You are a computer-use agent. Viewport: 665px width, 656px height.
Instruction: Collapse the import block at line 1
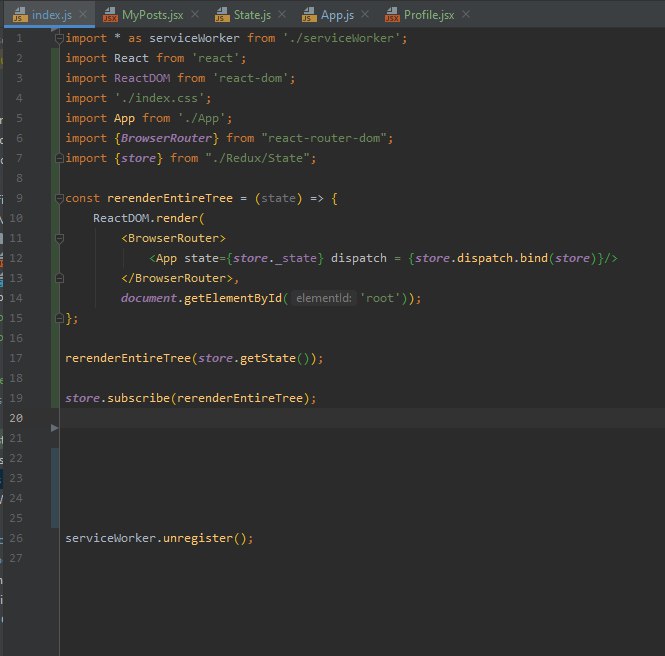click(x=59, y=39)
